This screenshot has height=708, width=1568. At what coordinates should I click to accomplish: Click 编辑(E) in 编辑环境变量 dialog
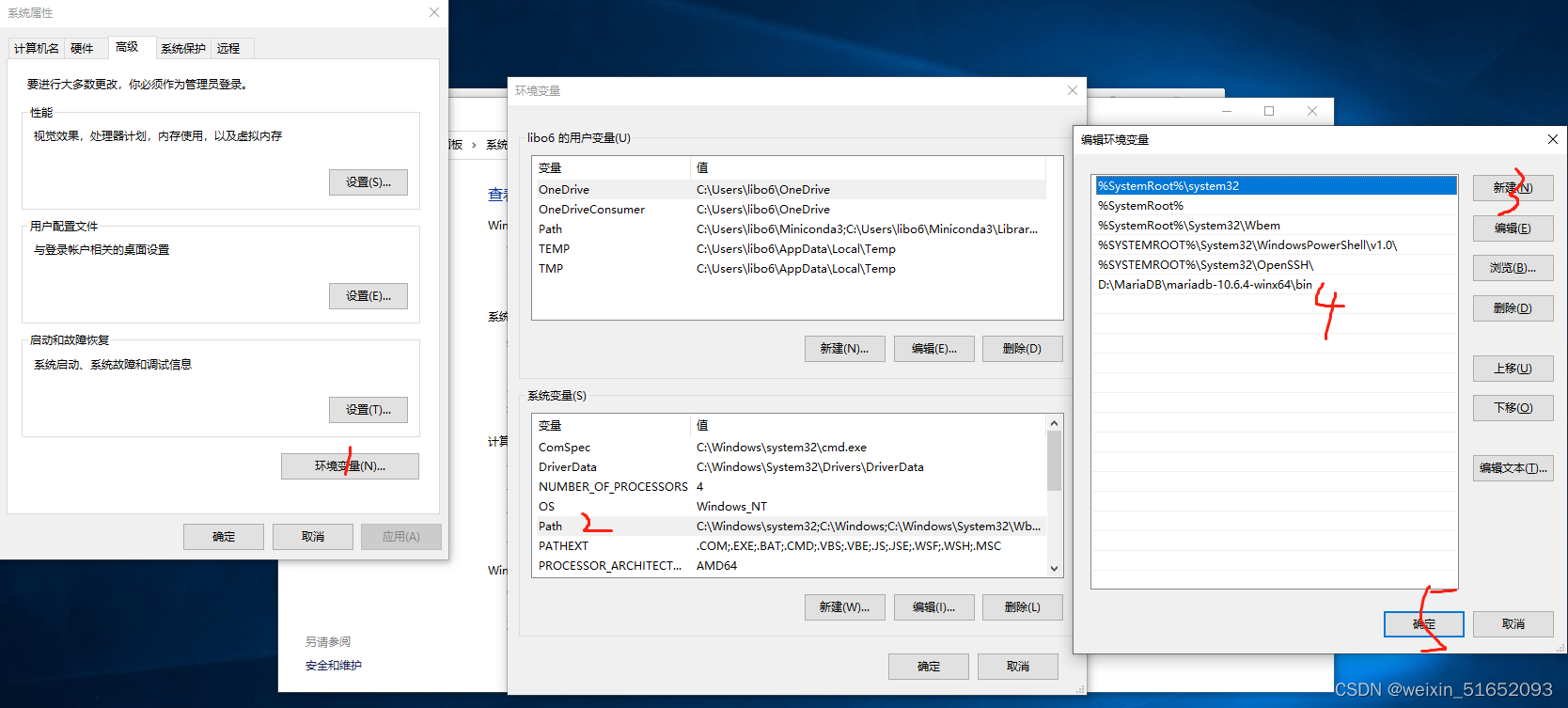[x=1513, y=228]
